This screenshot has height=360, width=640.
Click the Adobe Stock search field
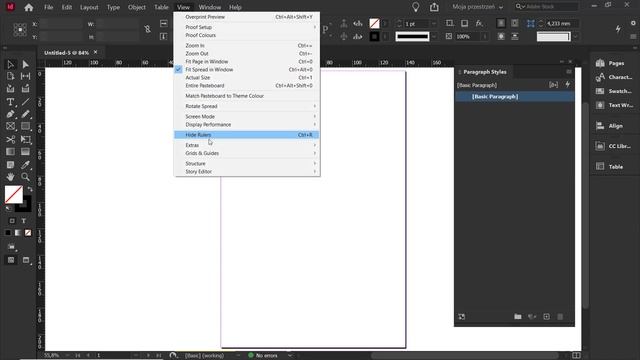(546, 7)
